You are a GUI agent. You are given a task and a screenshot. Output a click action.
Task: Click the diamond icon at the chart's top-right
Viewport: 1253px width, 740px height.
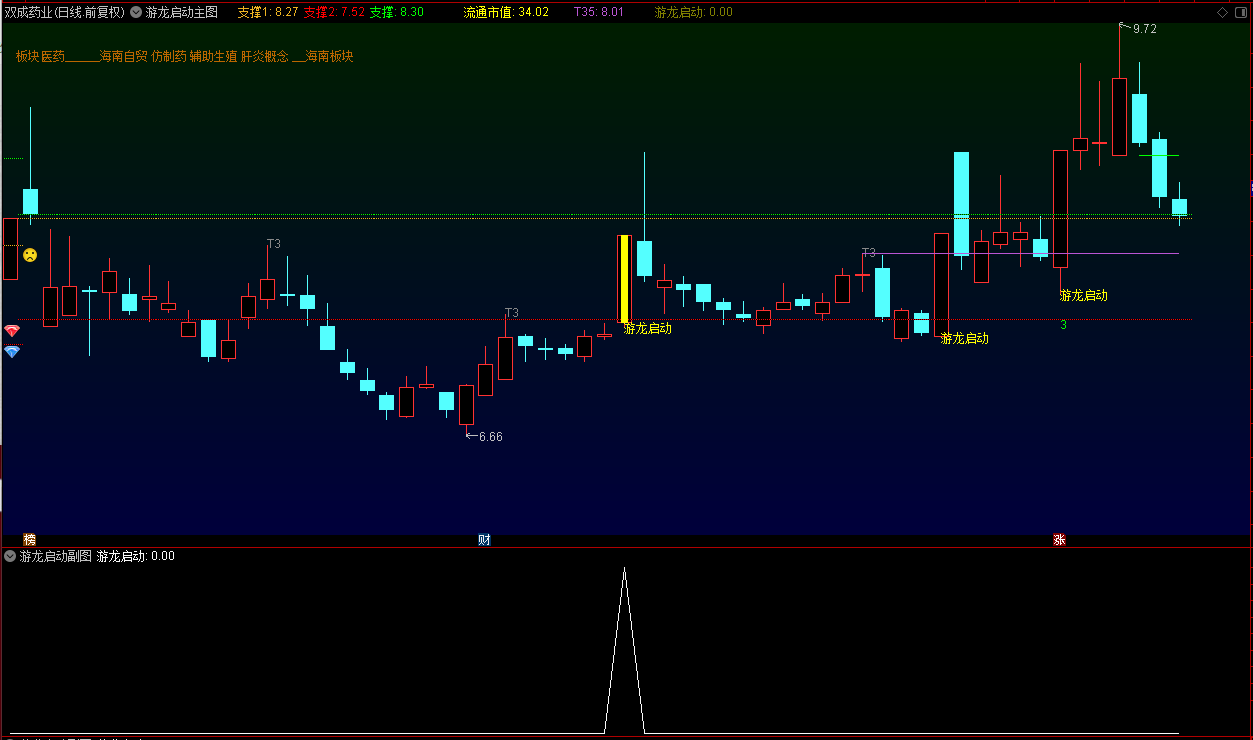[1222, 12]
